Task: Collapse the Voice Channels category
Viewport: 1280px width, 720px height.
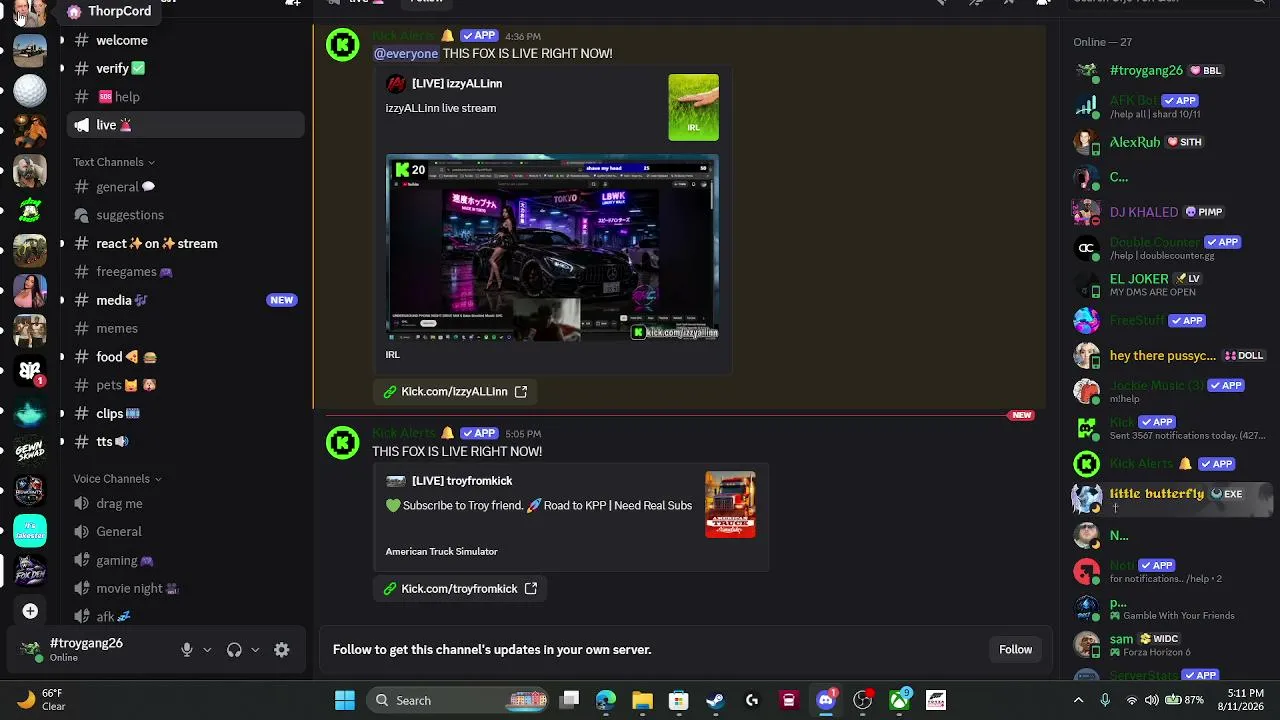Action: click(x=117, y=479)
